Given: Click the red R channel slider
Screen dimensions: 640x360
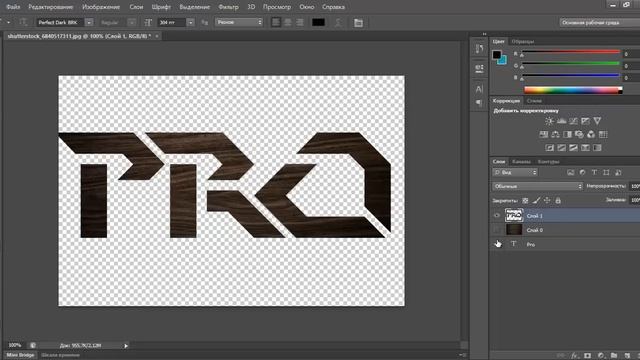Looking at the screenshot, I should (571, 52).
